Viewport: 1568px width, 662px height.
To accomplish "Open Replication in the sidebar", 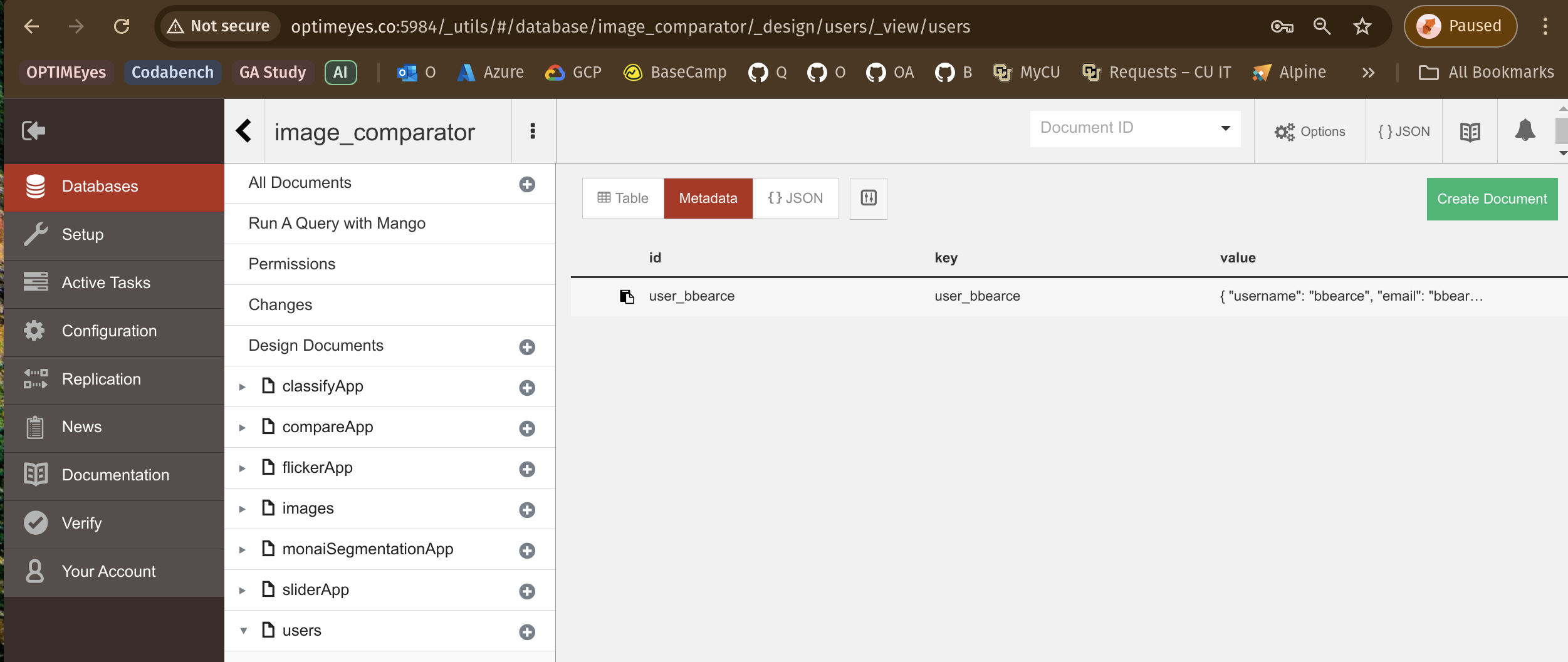I will click(x=114, y=380).
